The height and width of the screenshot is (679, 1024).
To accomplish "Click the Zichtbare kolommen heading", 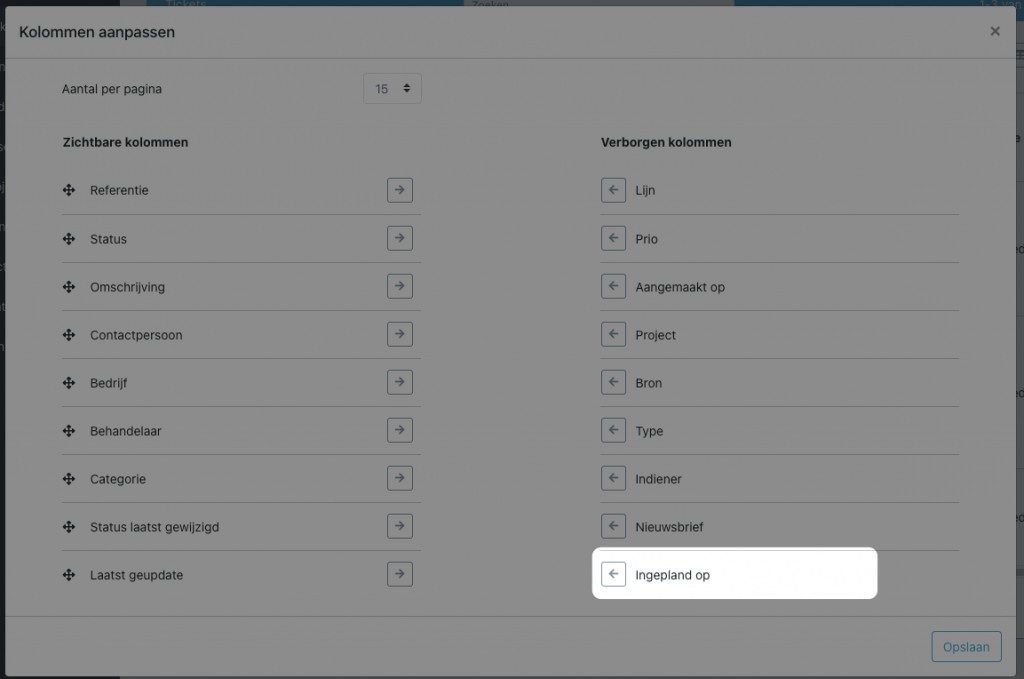I will [x=125, y=142].
